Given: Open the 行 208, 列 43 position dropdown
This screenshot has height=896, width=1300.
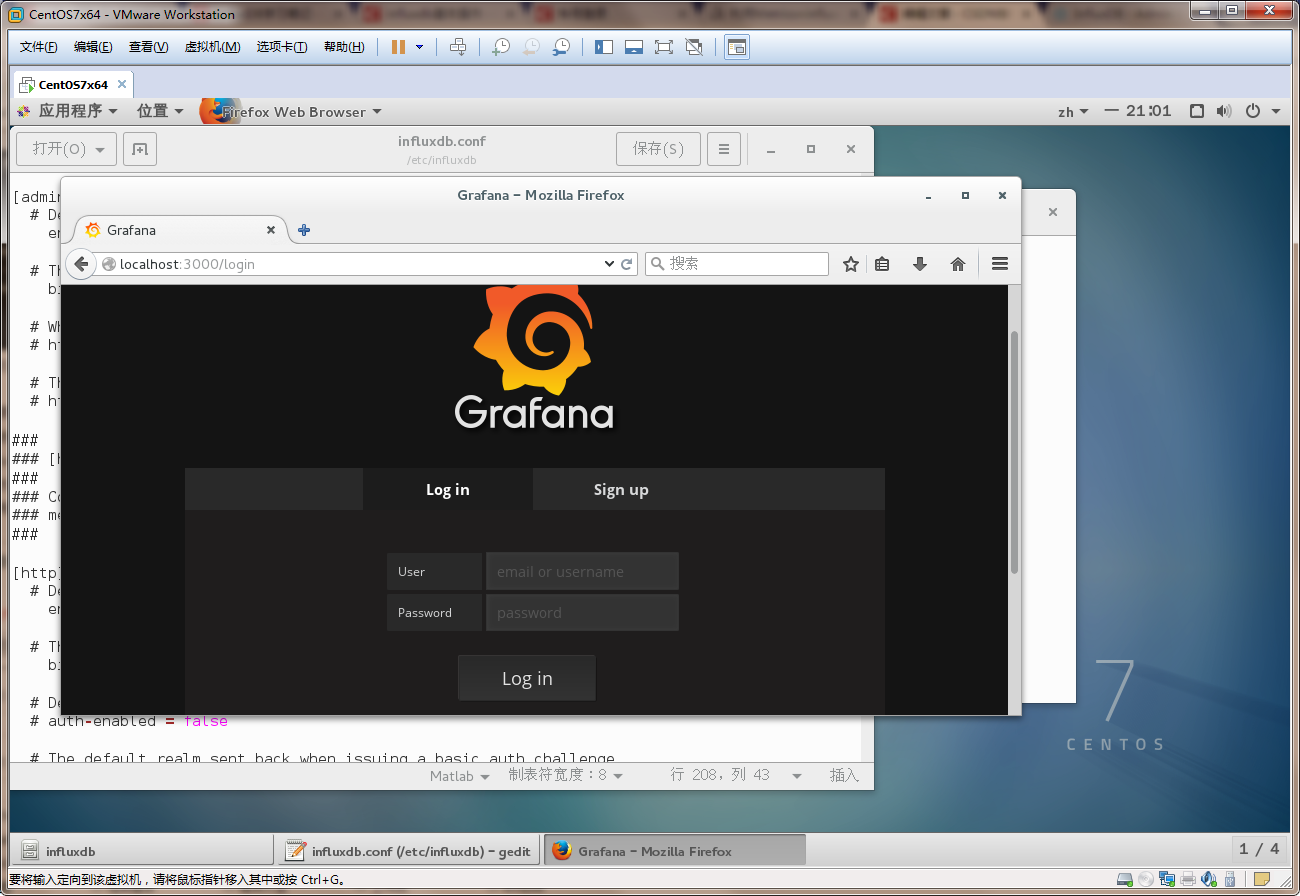Looking at the screenshot, I should click(736, 776).
